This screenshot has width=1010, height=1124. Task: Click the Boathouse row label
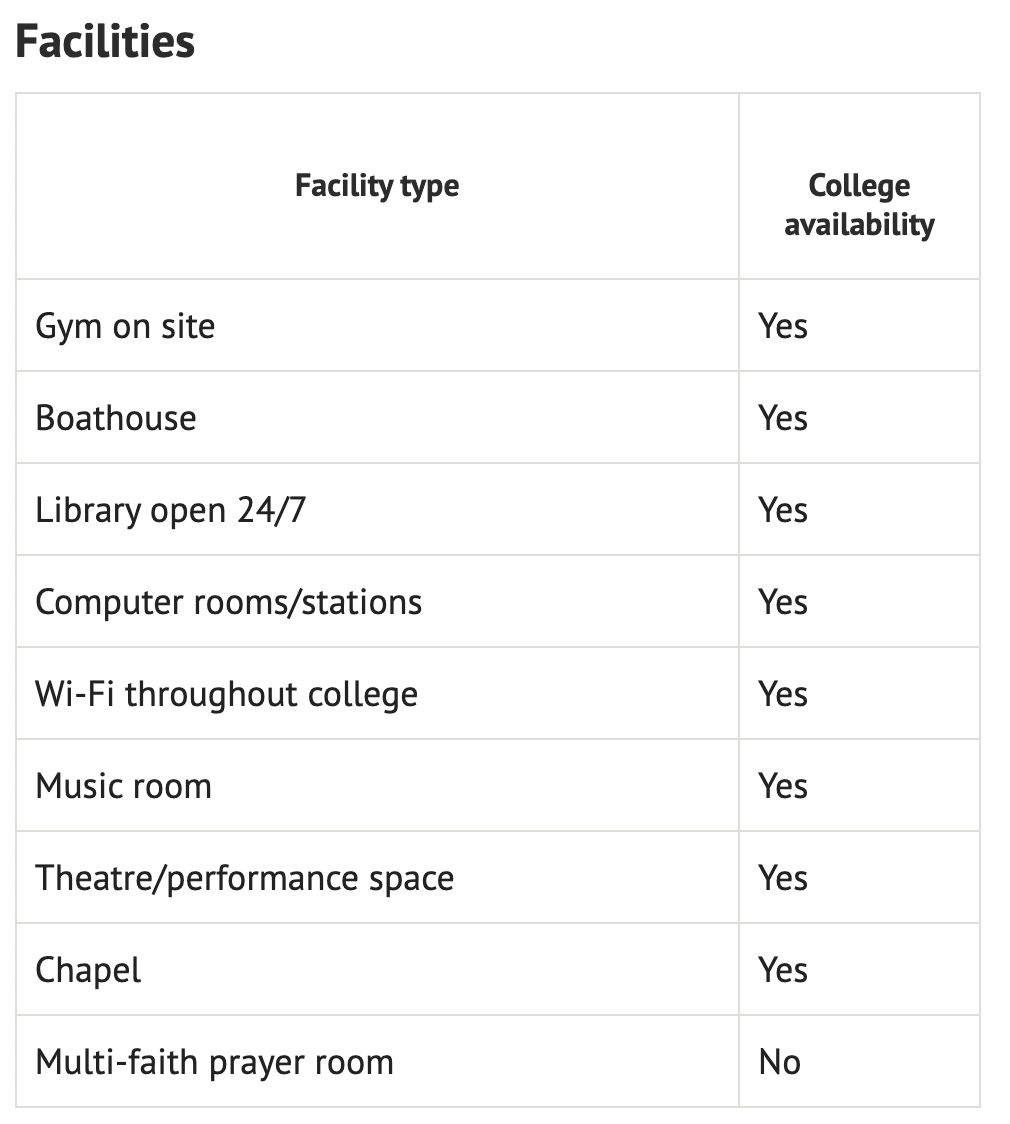click(x=115, y=418)
